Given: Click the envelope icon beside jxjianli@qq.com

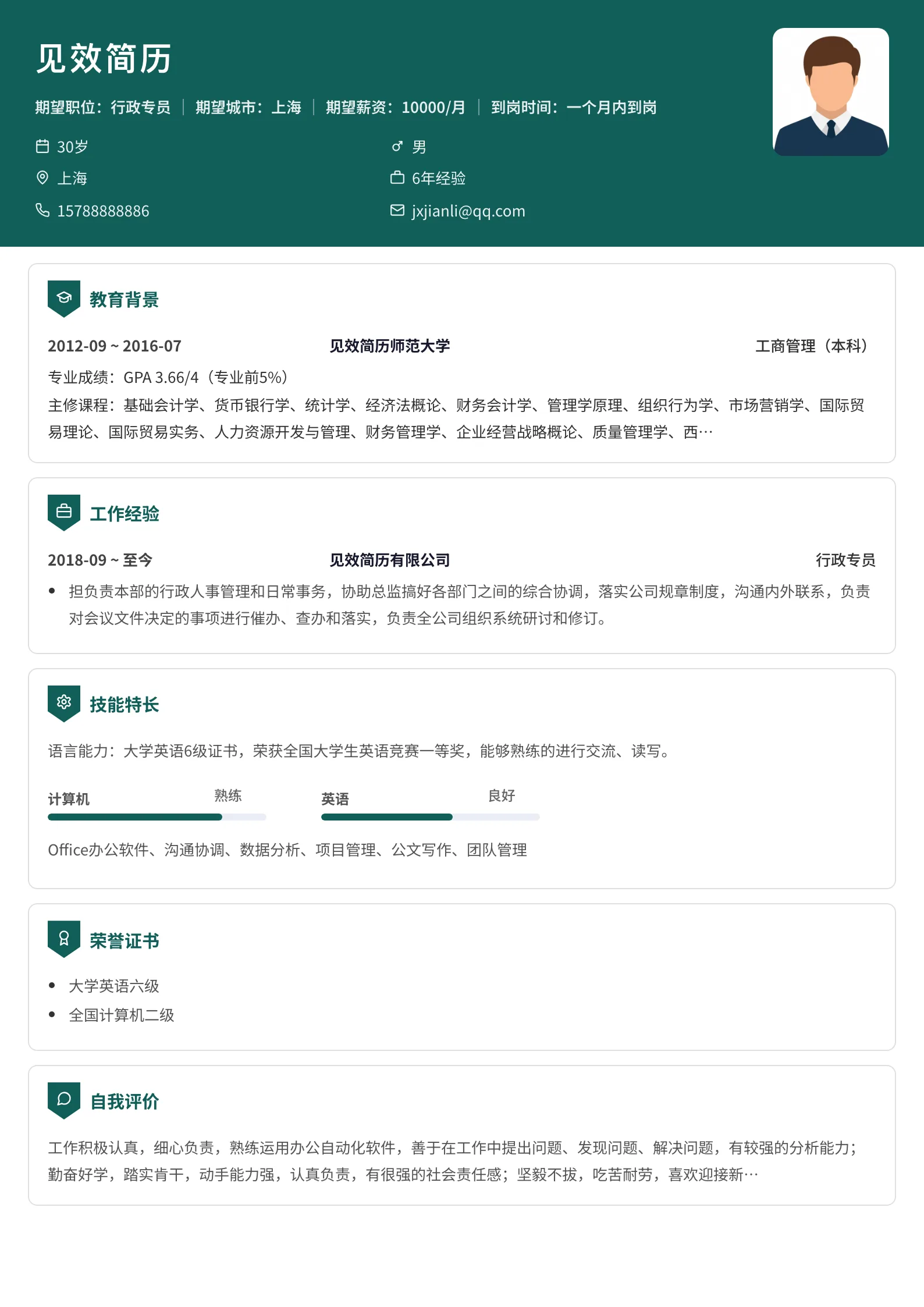Looking at the screenshot, I should coord(397,210).
